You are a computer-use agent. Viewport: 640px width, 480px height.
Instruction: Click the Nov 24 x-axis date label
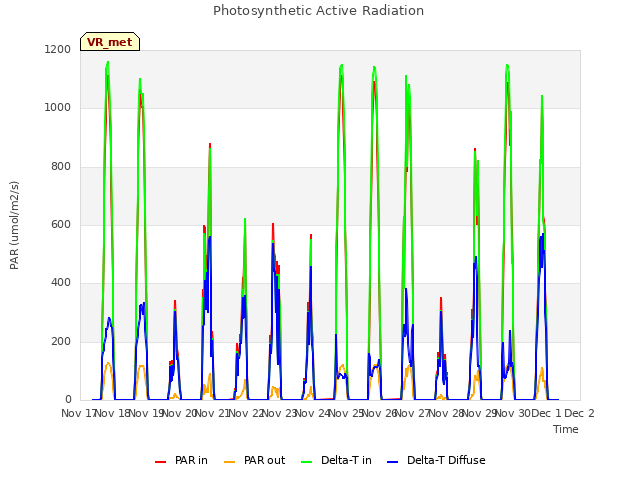point(312,413)
